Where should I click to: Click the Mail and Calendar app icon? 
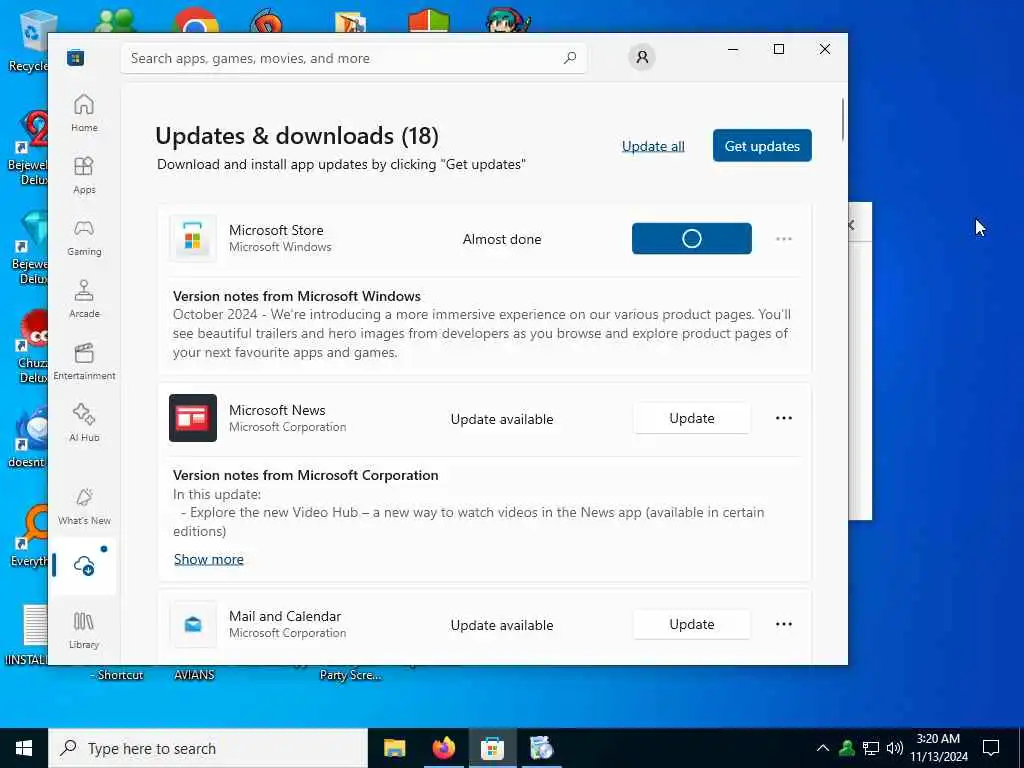[x=193, y=624]
